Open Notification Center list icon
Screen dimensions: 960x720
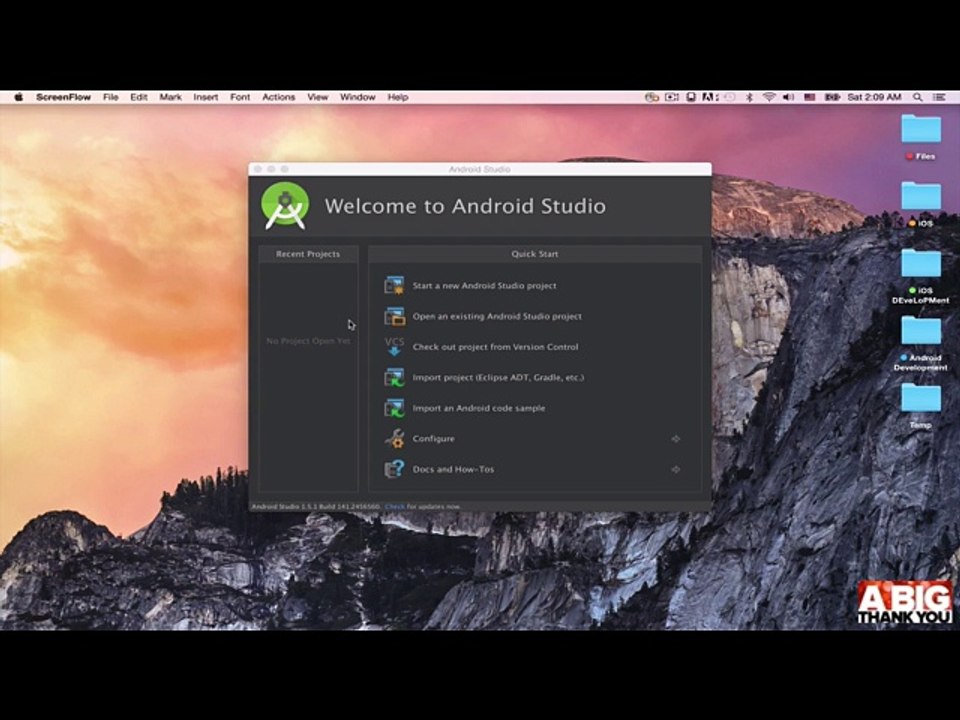tap(939, 97)
